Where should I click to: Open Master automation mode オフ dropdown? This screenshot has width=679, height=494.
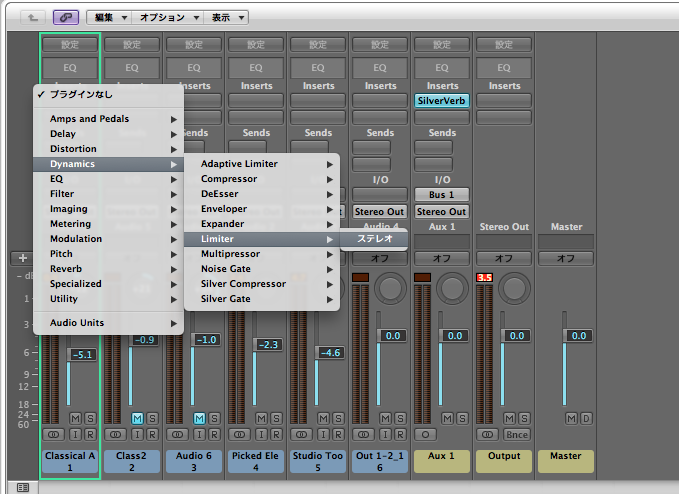coord(566,258)
